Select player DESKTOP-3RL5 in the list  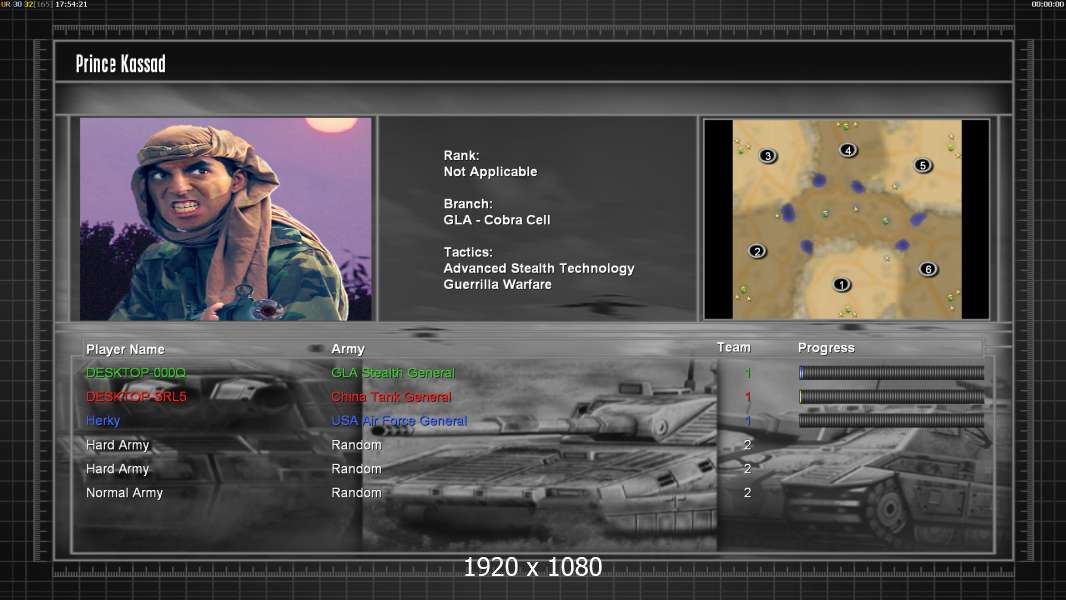(136, 396)
